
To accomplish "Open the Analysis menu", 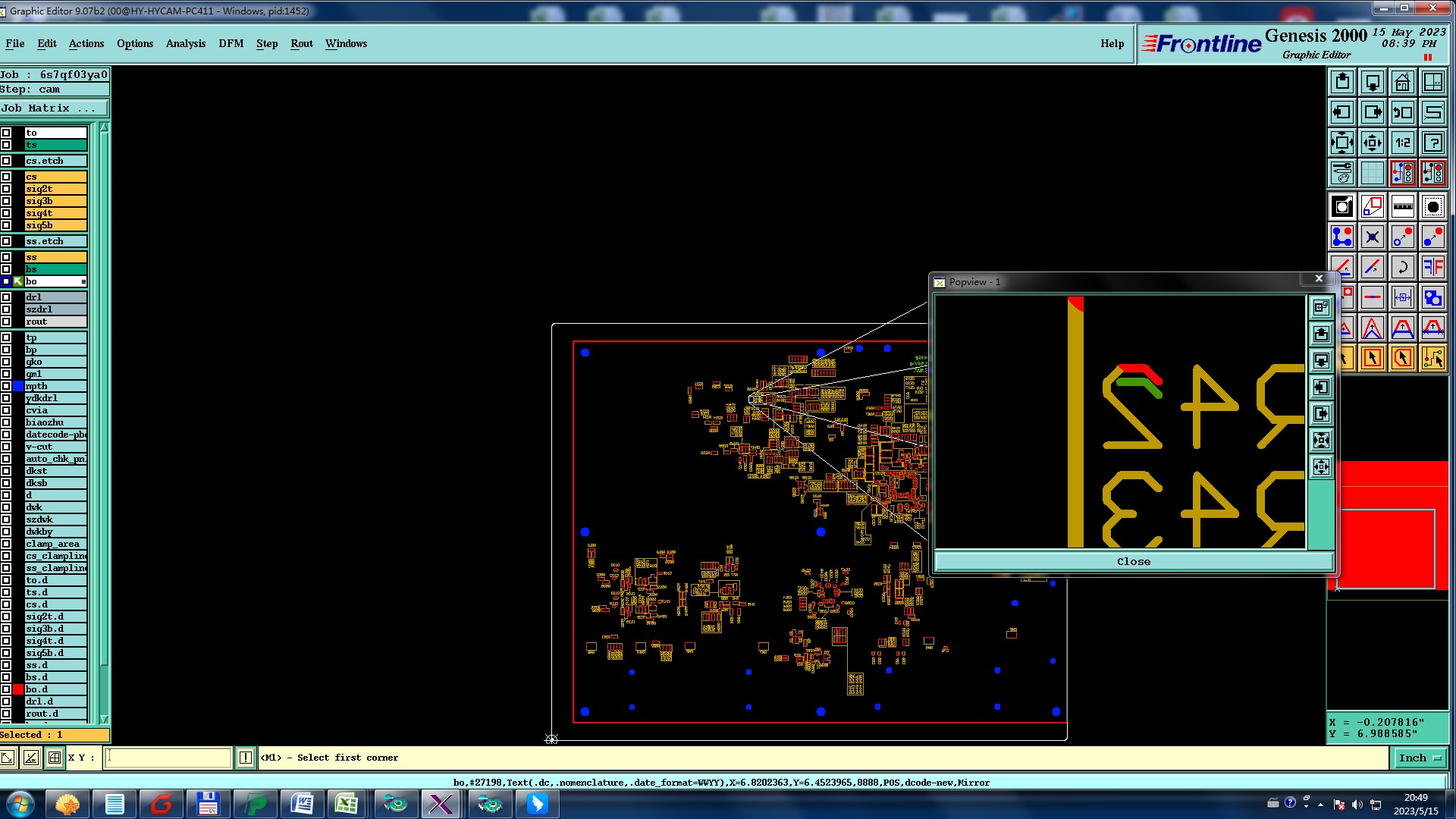I will [x=185, y=43].
